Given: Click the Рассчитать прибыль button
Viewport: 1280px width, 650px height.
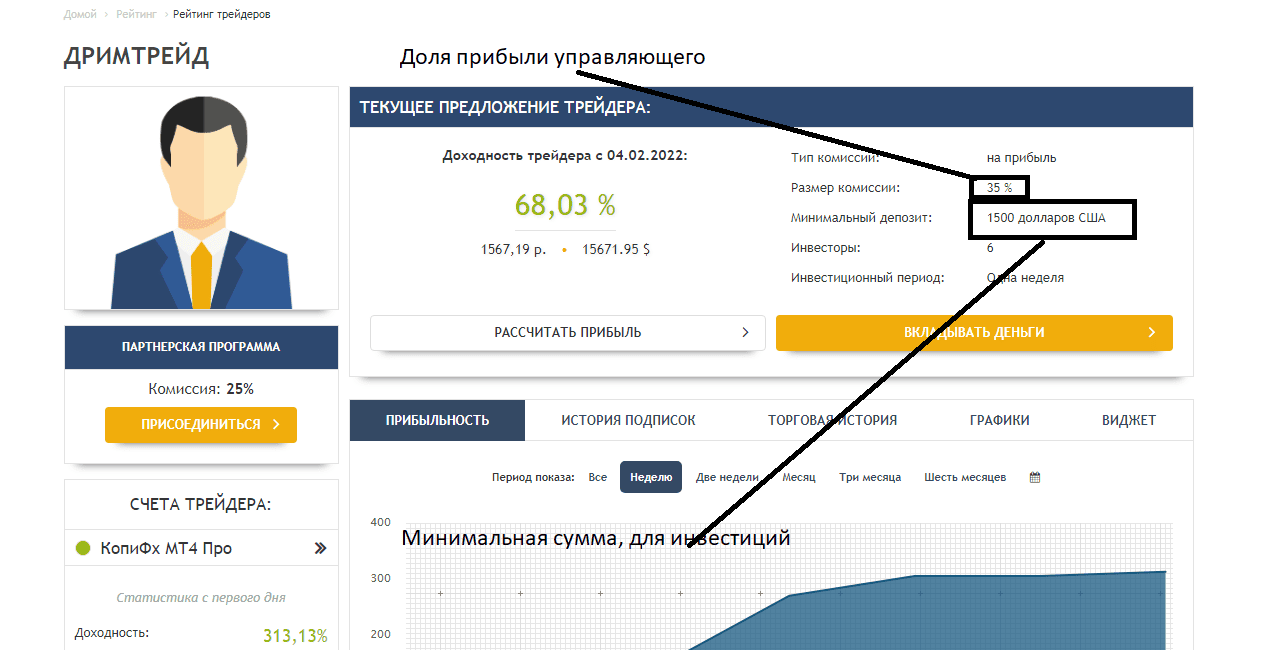Looking at the screenshot, I should [x=568, y=333].
